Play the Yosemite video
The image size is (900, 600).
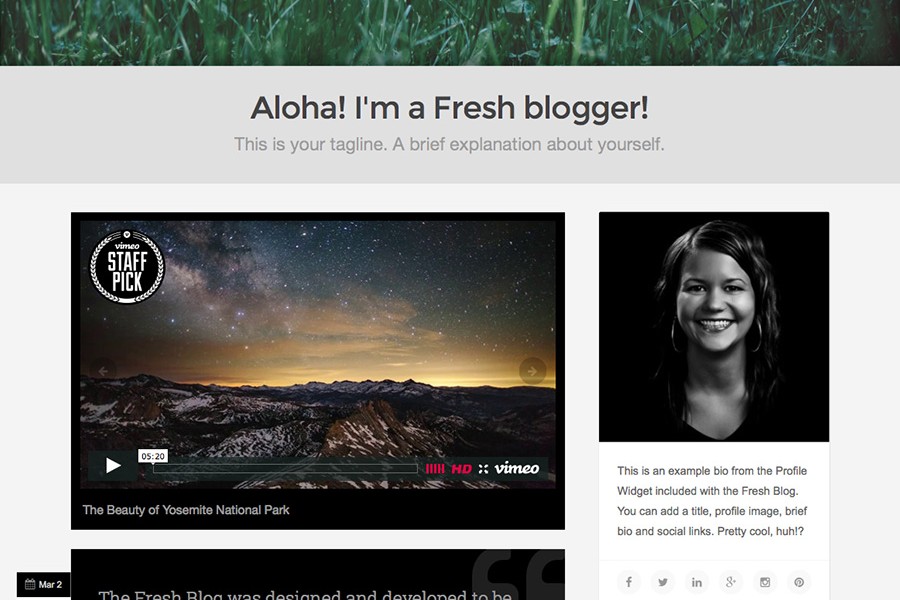[x=113, y=466]
